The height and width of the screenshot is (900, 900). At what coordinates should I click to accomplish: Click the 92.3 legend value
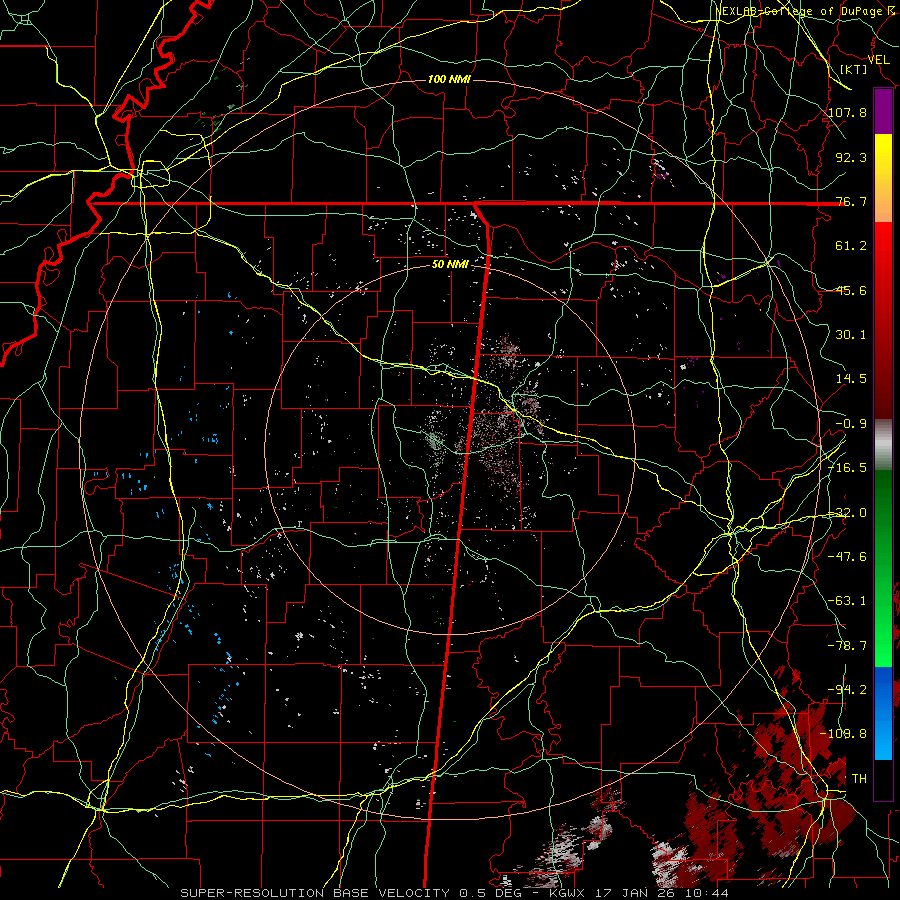(x=851, y=157)
